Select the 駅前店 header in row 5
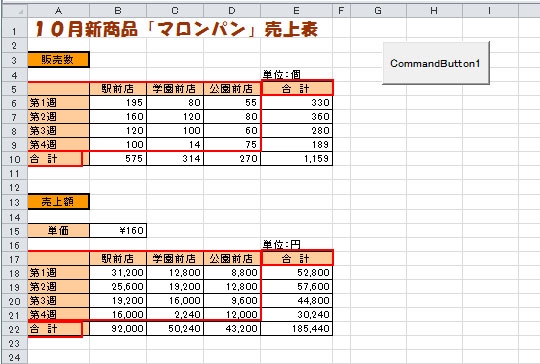The width and height of the screenshot is (540, 364). click(118, 89)
